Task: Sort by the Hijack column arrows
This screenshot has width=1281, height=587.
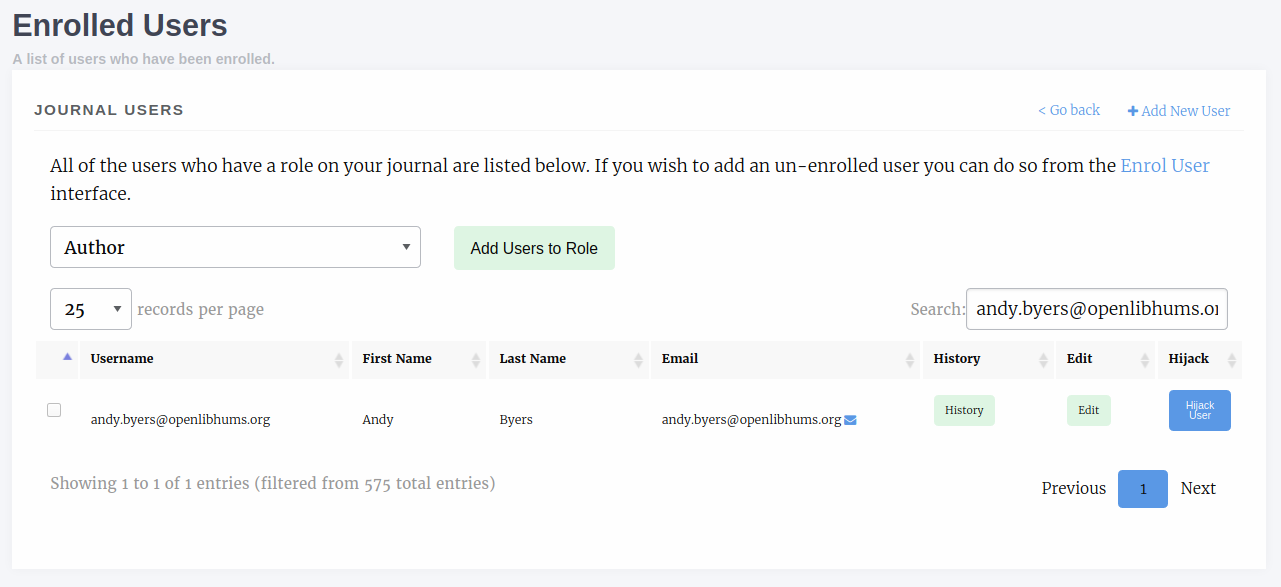Action: [1232, 360]
